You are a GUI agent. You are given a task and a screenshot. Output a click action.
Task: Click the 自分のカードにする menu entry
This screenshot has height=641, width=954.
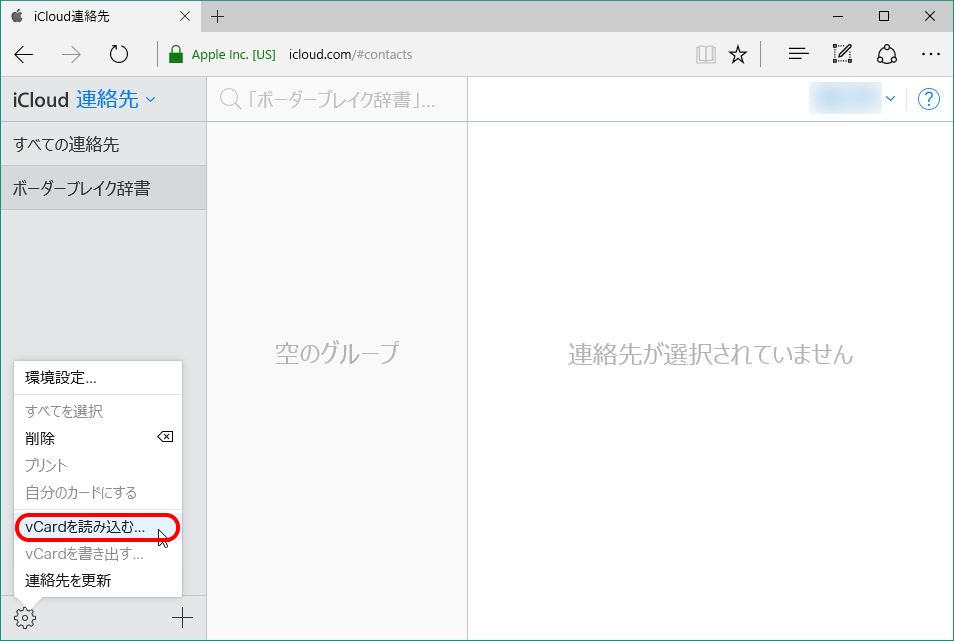pos(97,493)
